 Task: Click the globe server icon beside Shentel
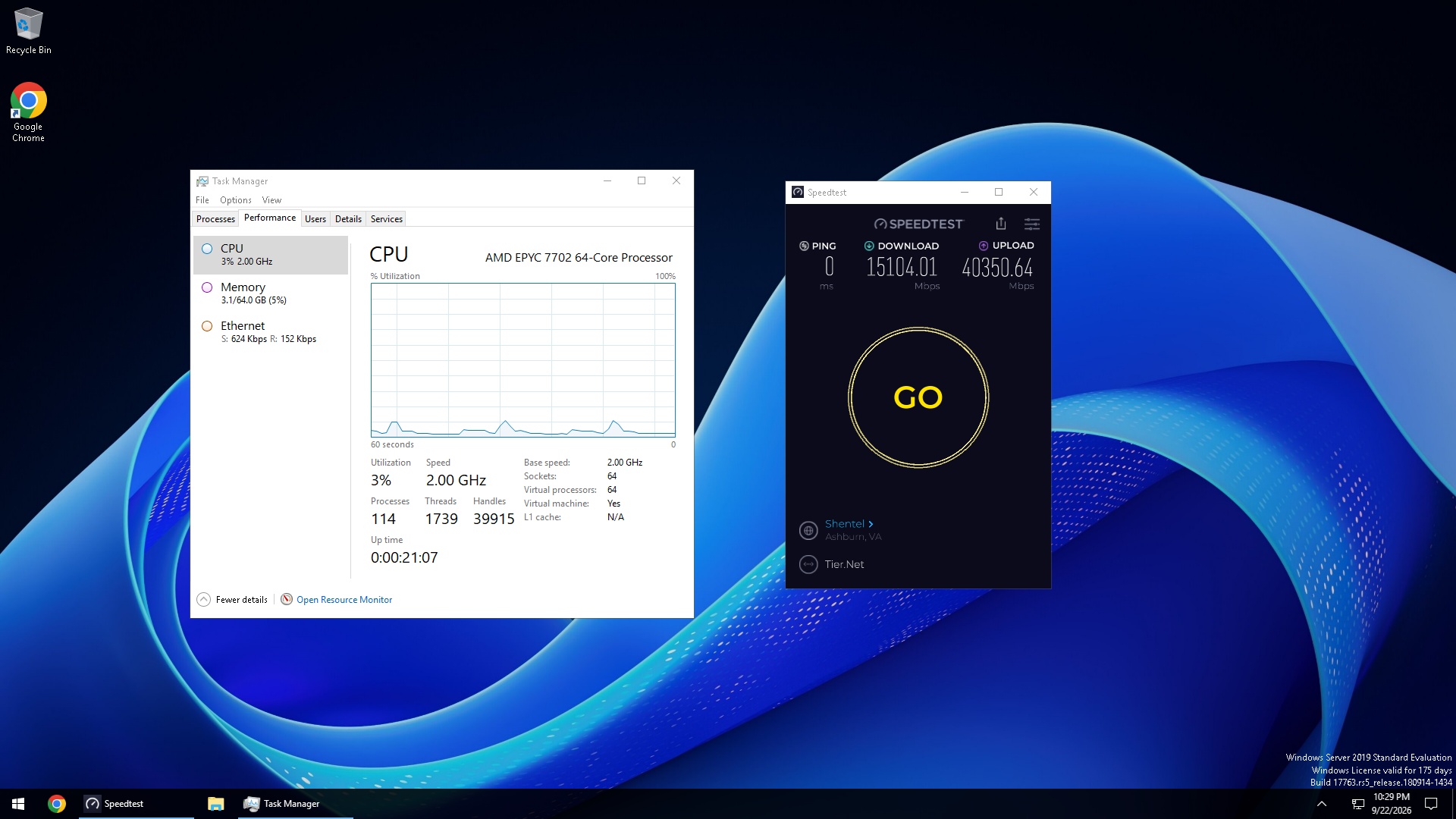pos(809,530)
